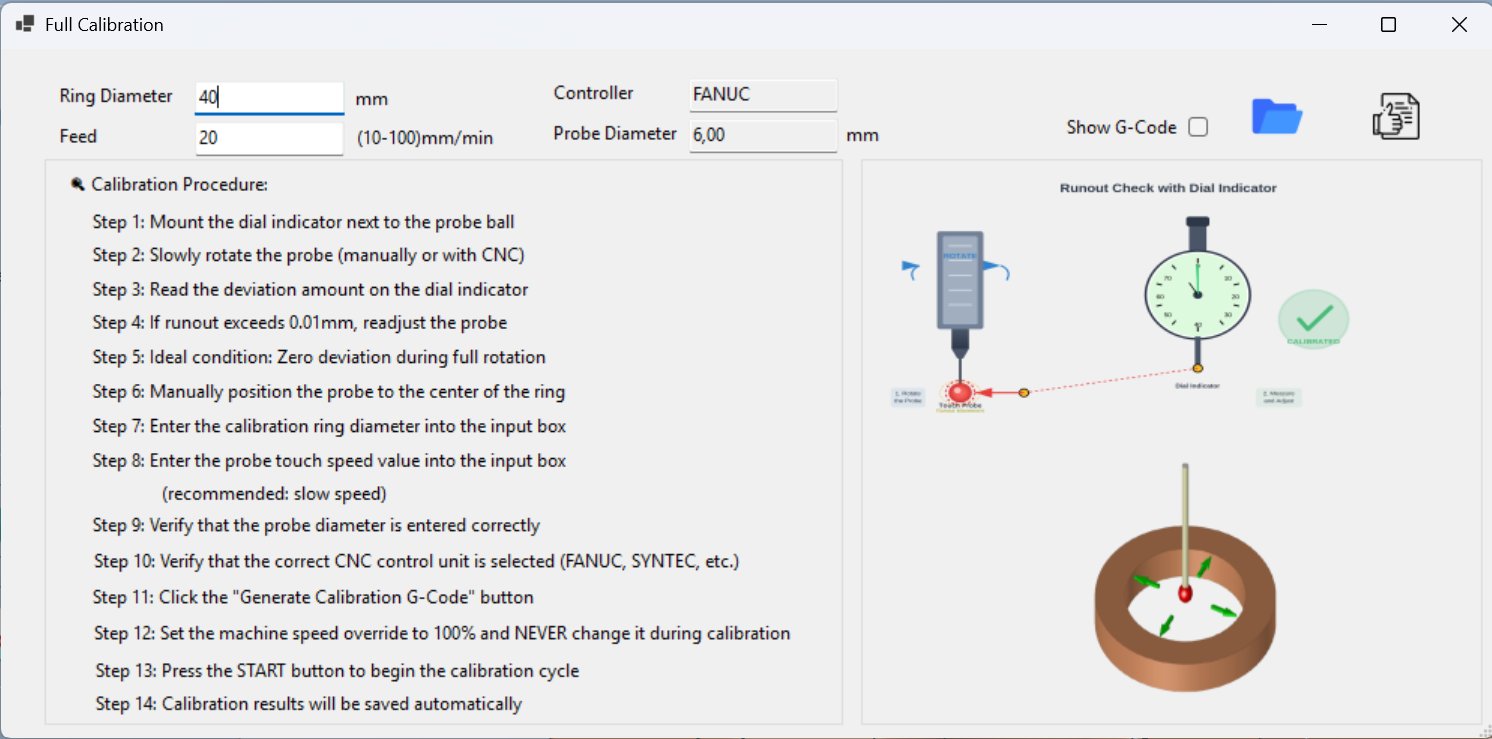Click the Full Calibration app icon in title bar
The image size is (1492, 739).
(x=25, y=24)
